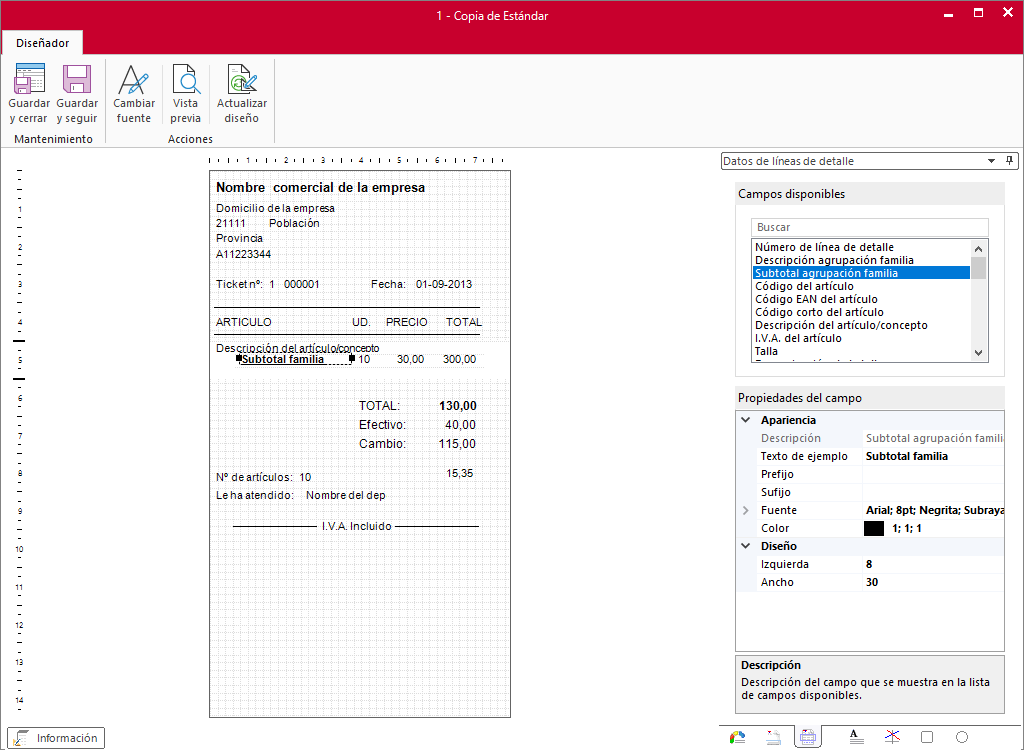Open the color palette panel tab icon
This screenshot has height=750, width=1024.
(738, 738)
